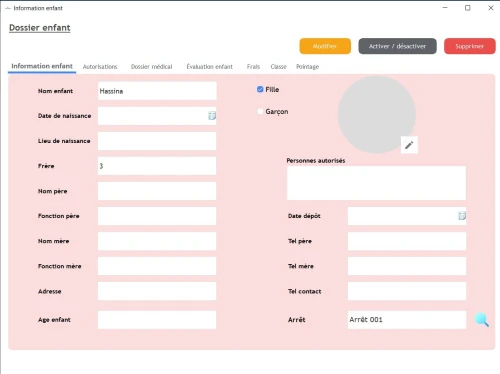Click the Personnes autorisés text area
Image resolution: width=500 pixels, height=374 pixels.
(x=376, y=183)
